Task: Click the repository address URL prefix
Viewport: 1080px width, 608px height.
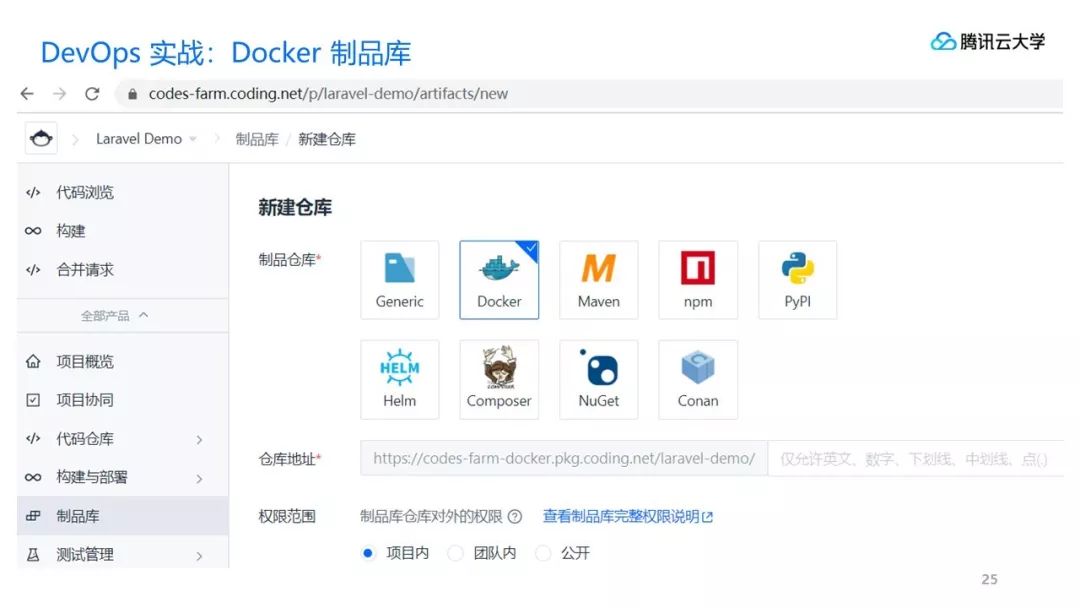Action: point(564,459)
